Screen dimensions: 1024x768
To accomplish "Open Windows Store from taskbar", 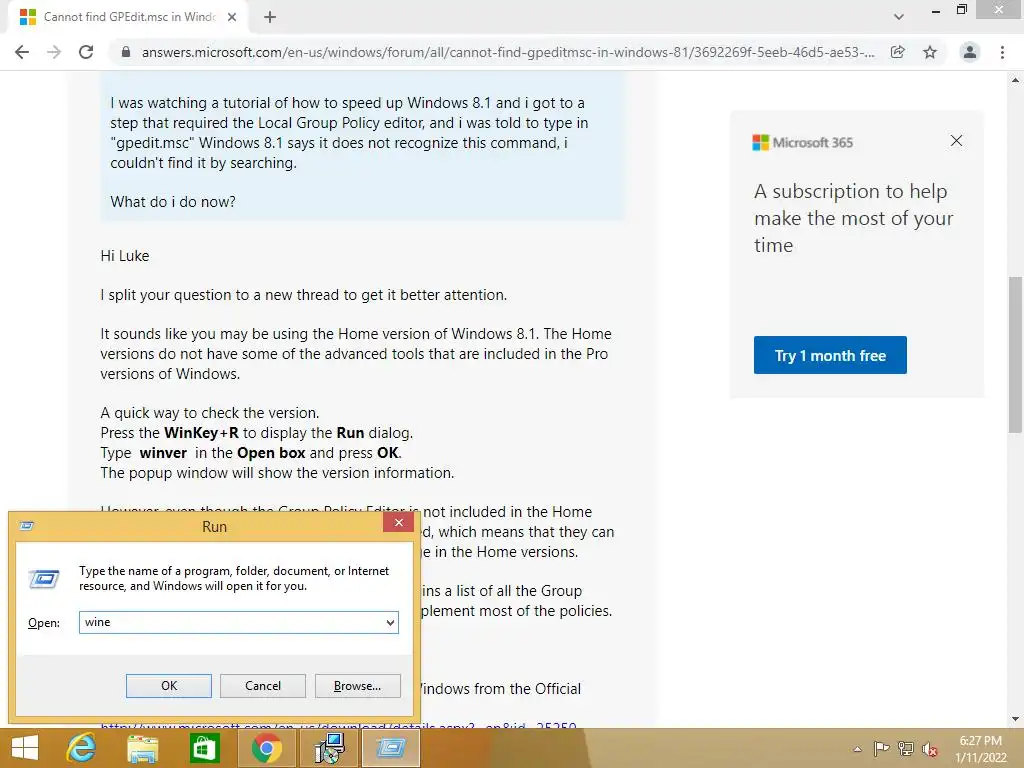I will pyautogui.click(x=204, y=748).
